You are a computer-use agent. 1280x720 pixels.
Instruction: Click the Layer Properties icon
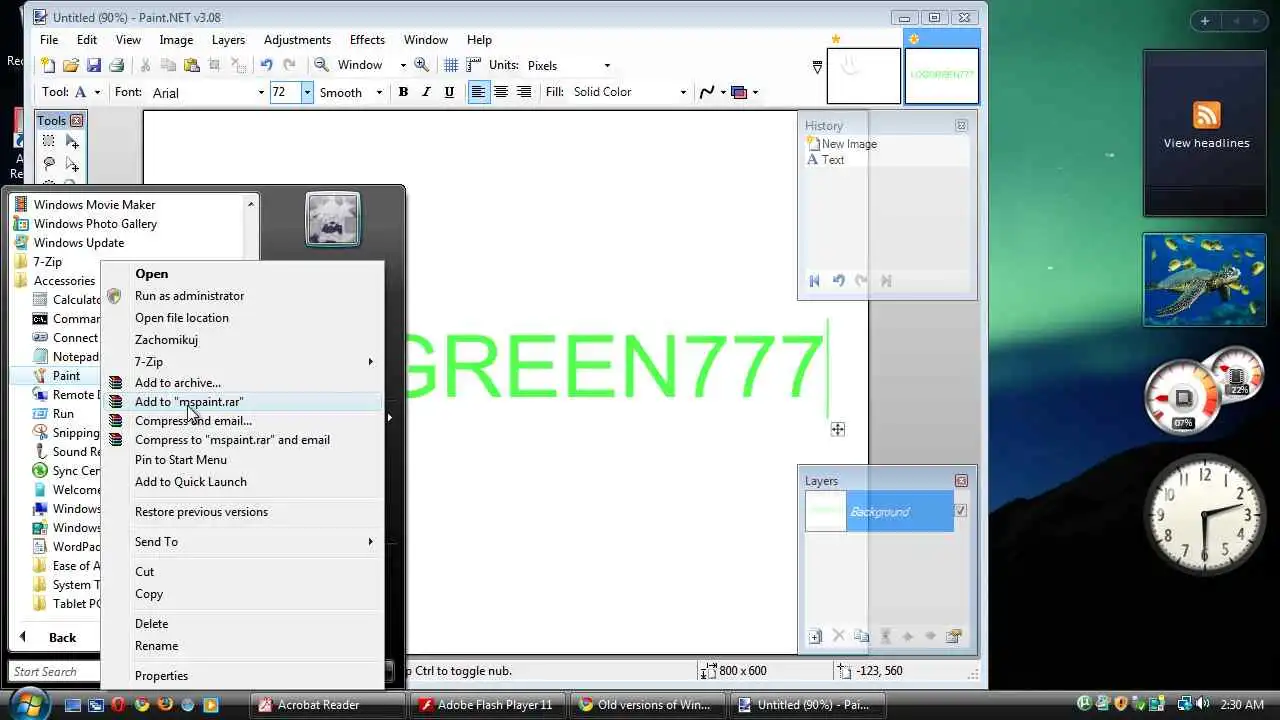coord(953,636)
